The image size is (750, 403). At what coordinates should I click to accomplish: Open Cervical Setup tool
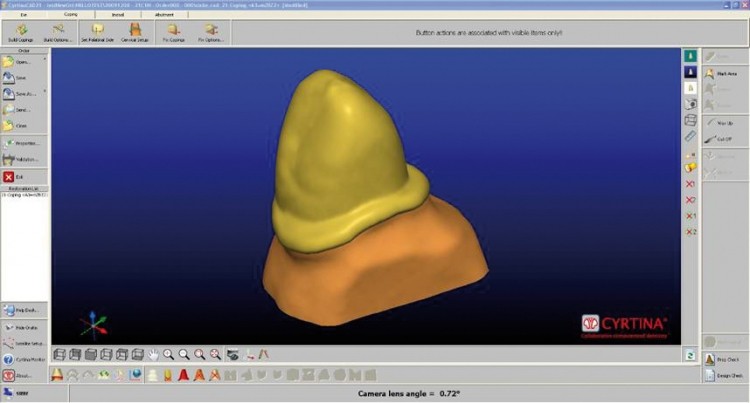135,33
